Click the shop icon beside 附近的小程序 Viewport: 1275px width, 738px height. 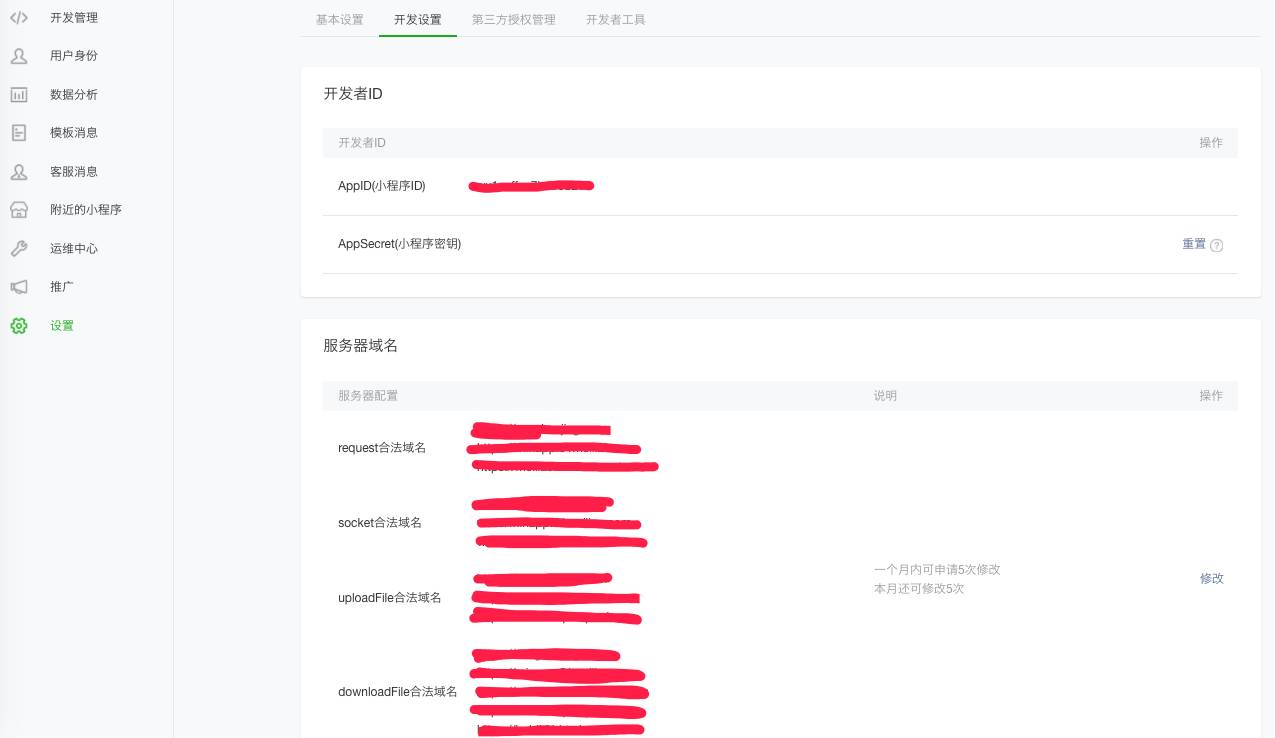pos(19,210)
